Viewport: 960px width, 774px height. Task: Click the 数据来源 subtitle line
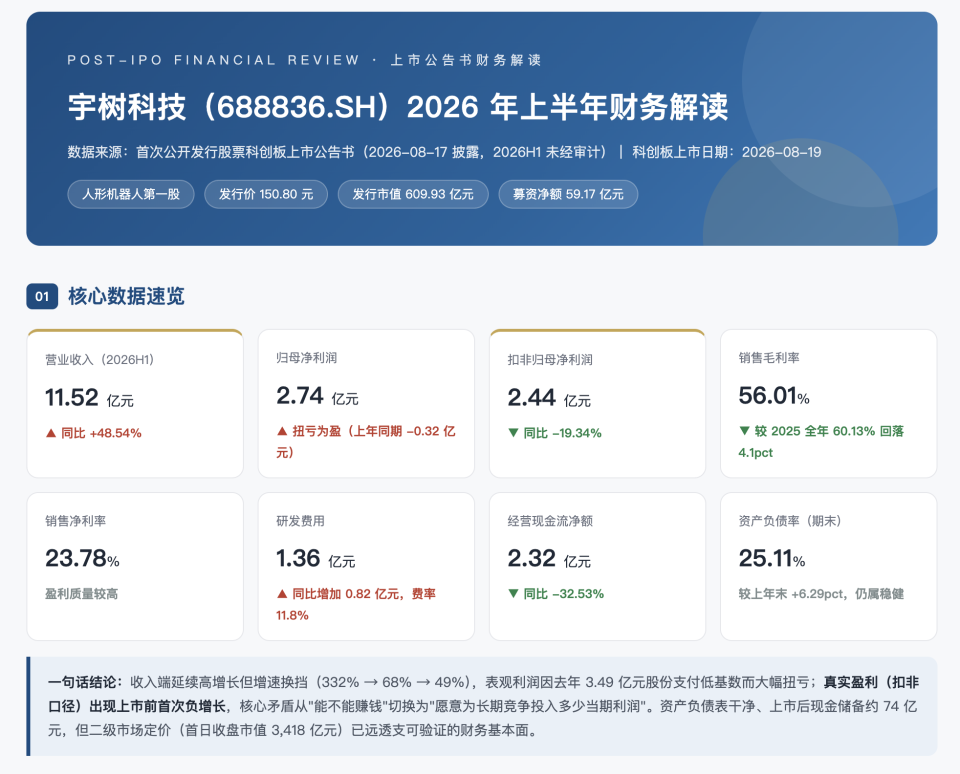(x=444, y=152)
